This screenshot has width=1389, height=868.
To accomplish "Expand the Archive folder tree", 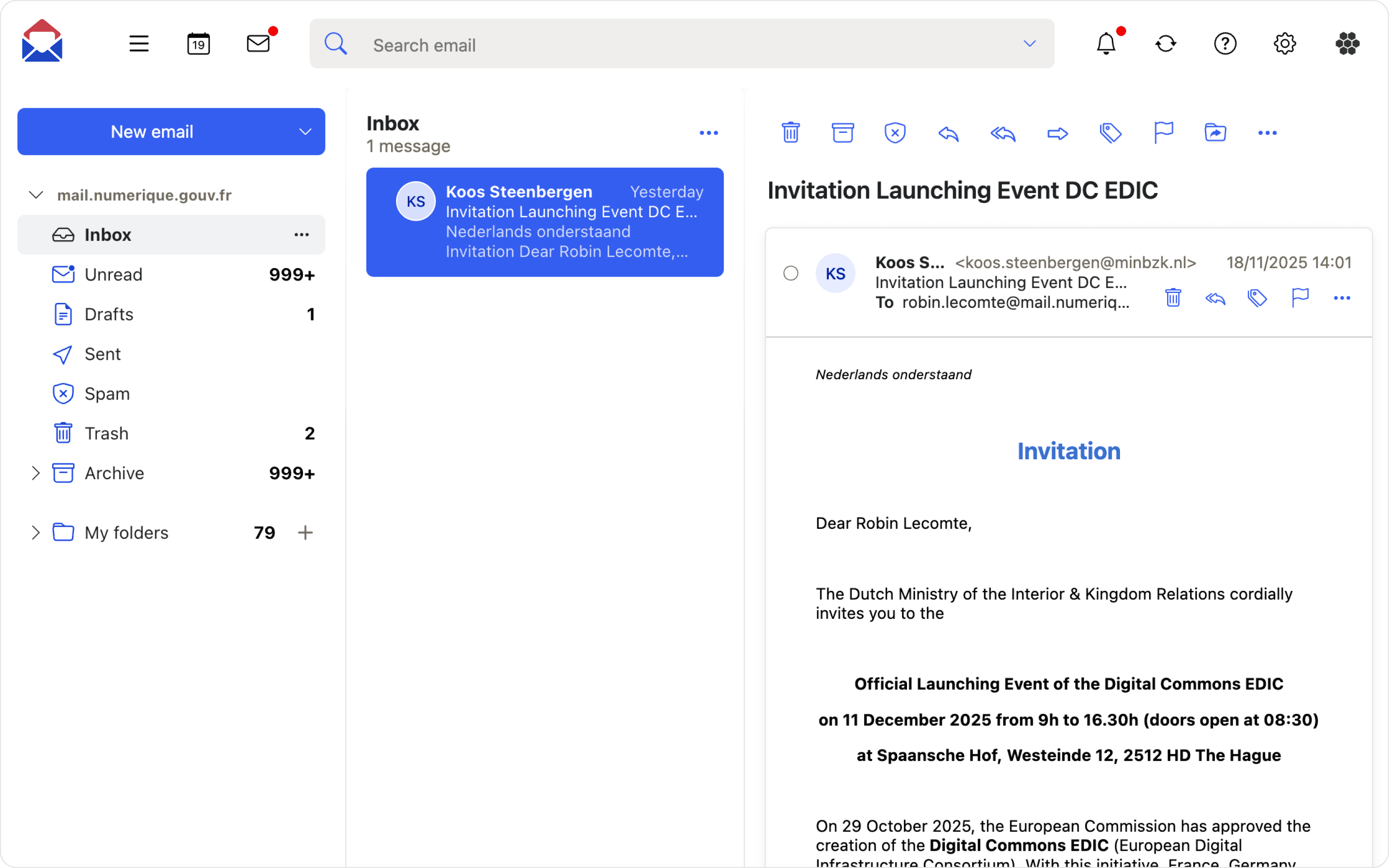I will [36, 473].
